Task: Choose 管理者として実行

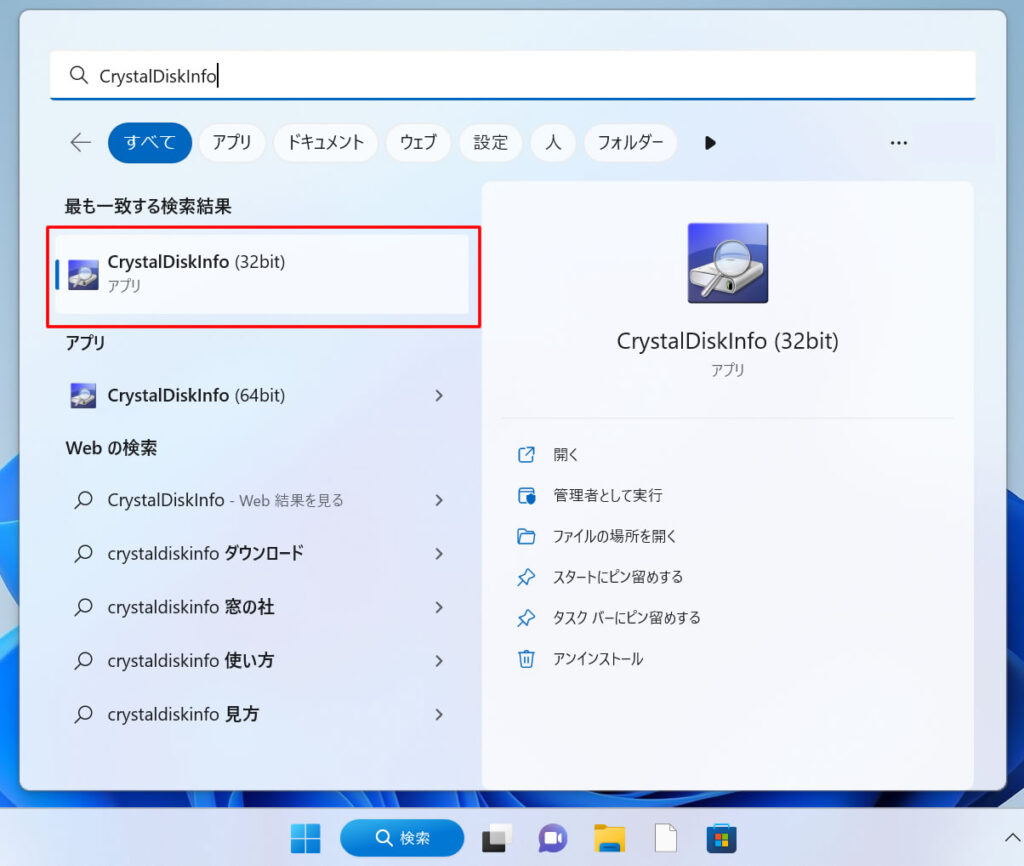Action: [x=607, y=496]
